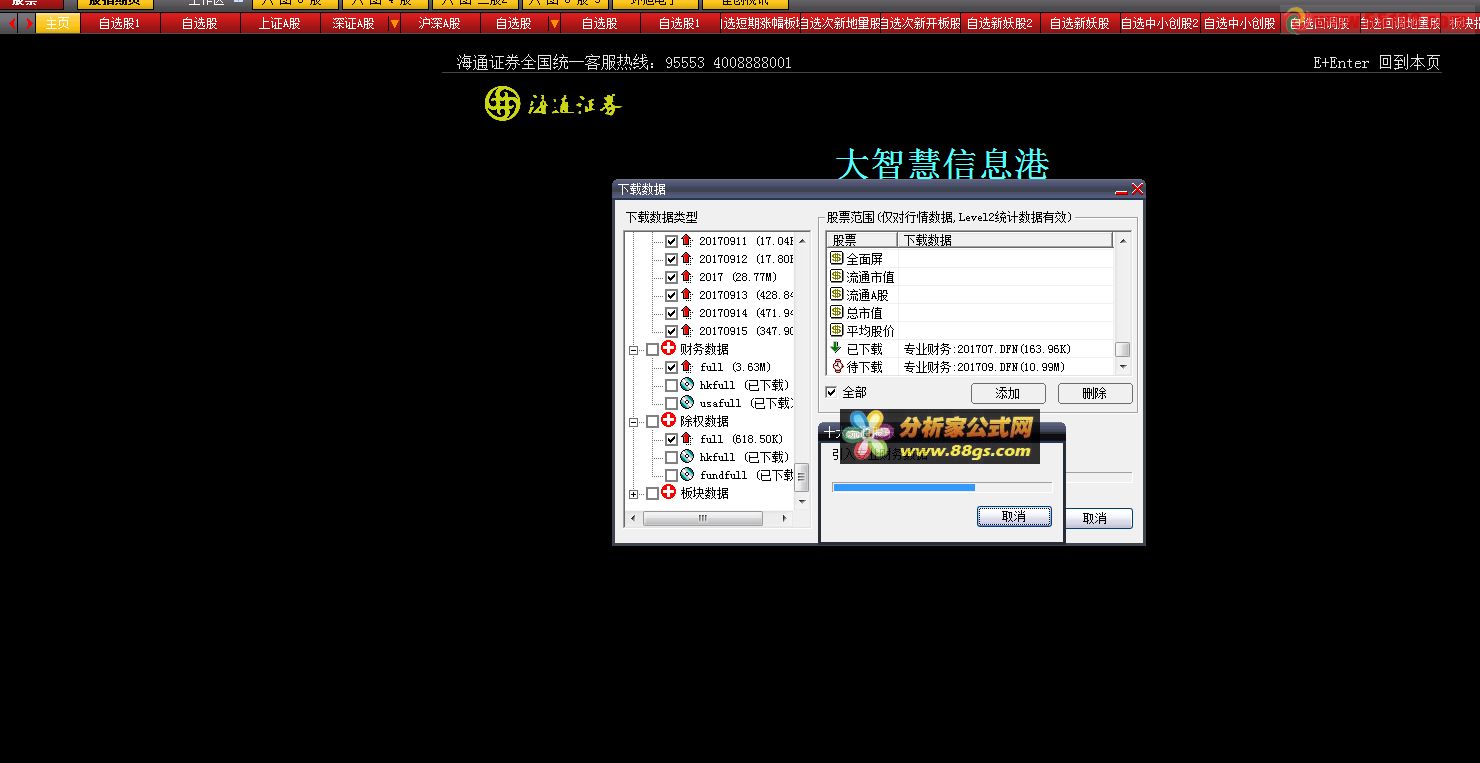1480x763 pixels.
Task: Click red arrow icon beside 20170911
Action: (x=687, y=241)
